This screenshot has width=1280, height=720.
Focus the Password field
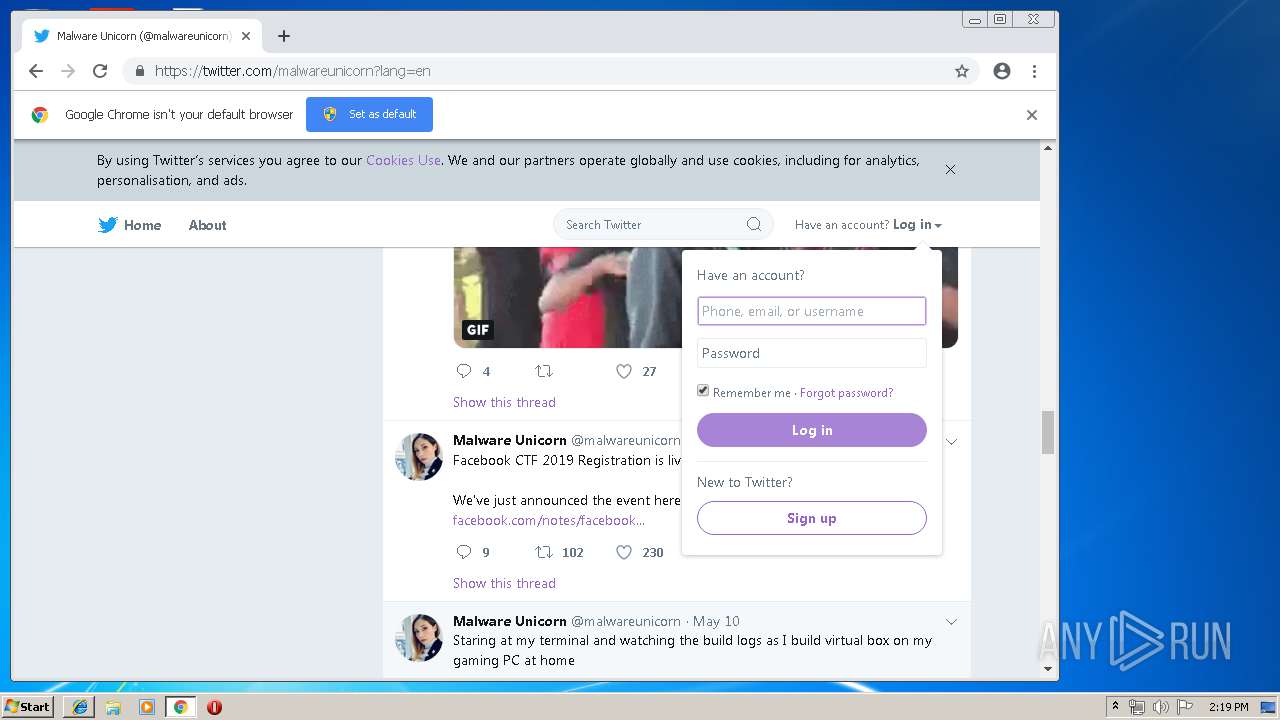(812, 353)
